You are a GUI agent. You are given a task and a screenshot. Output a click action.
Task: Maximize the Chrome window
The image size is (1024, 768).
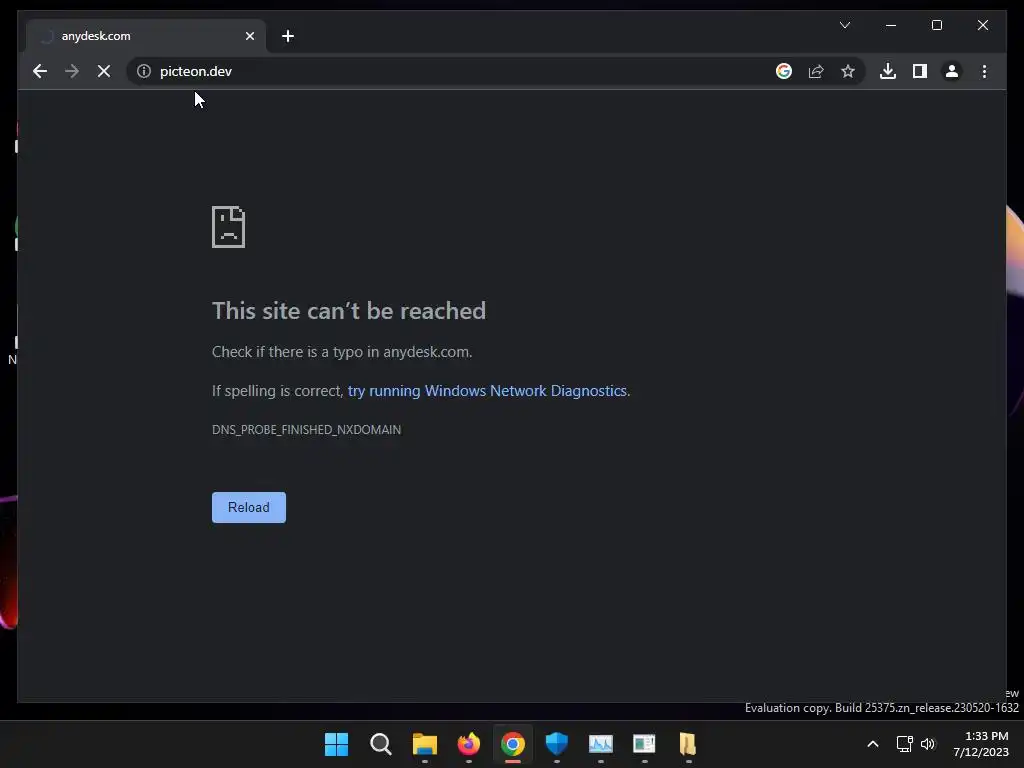coord(936,25)
